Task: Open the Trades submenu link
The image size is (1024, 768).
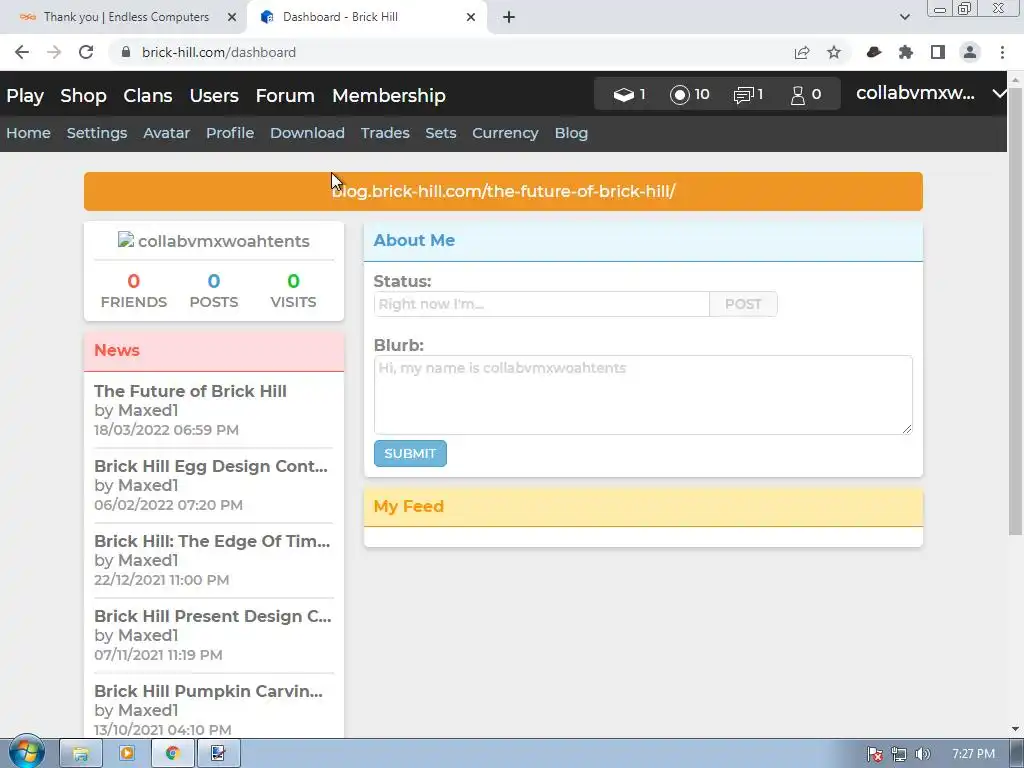Action: [385, 133]
